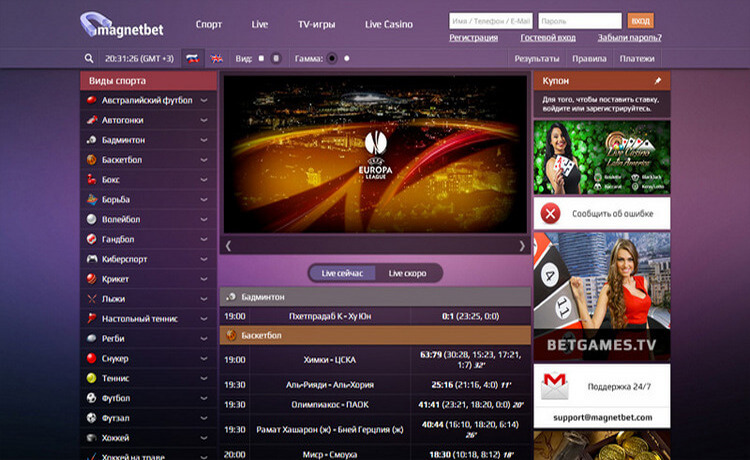Choose the dark Гамма color swatch

[x=332, y=58]
